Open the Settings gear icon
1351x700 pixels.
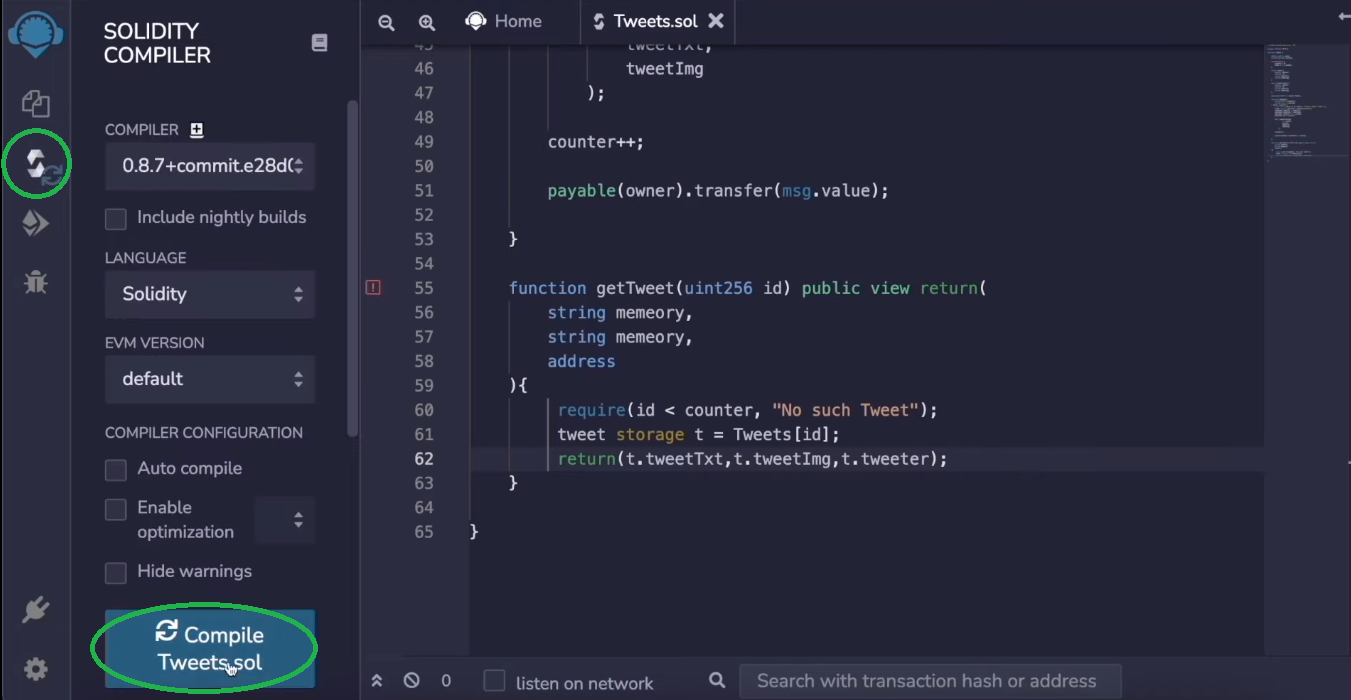[36, 669]
